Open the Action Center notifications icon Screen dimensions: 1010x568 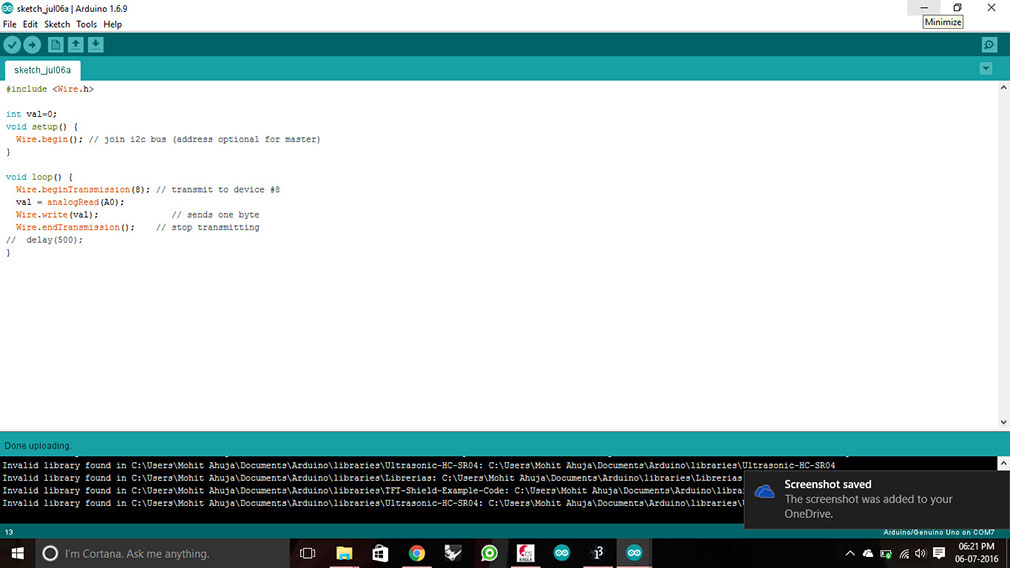click(939, 553)
